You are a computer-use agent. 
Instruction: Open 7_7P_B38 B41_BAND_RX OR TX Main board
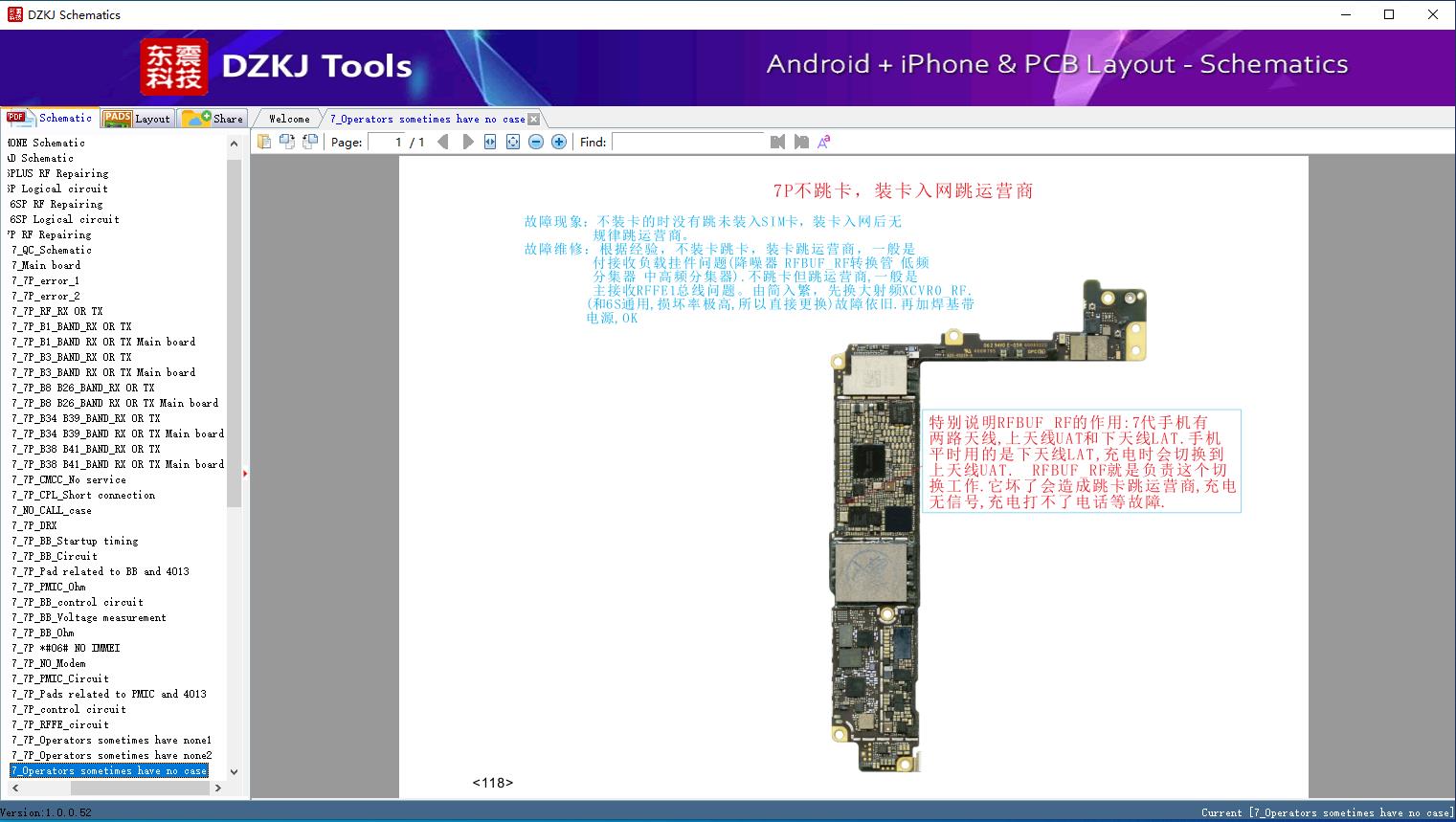[118, 464]
